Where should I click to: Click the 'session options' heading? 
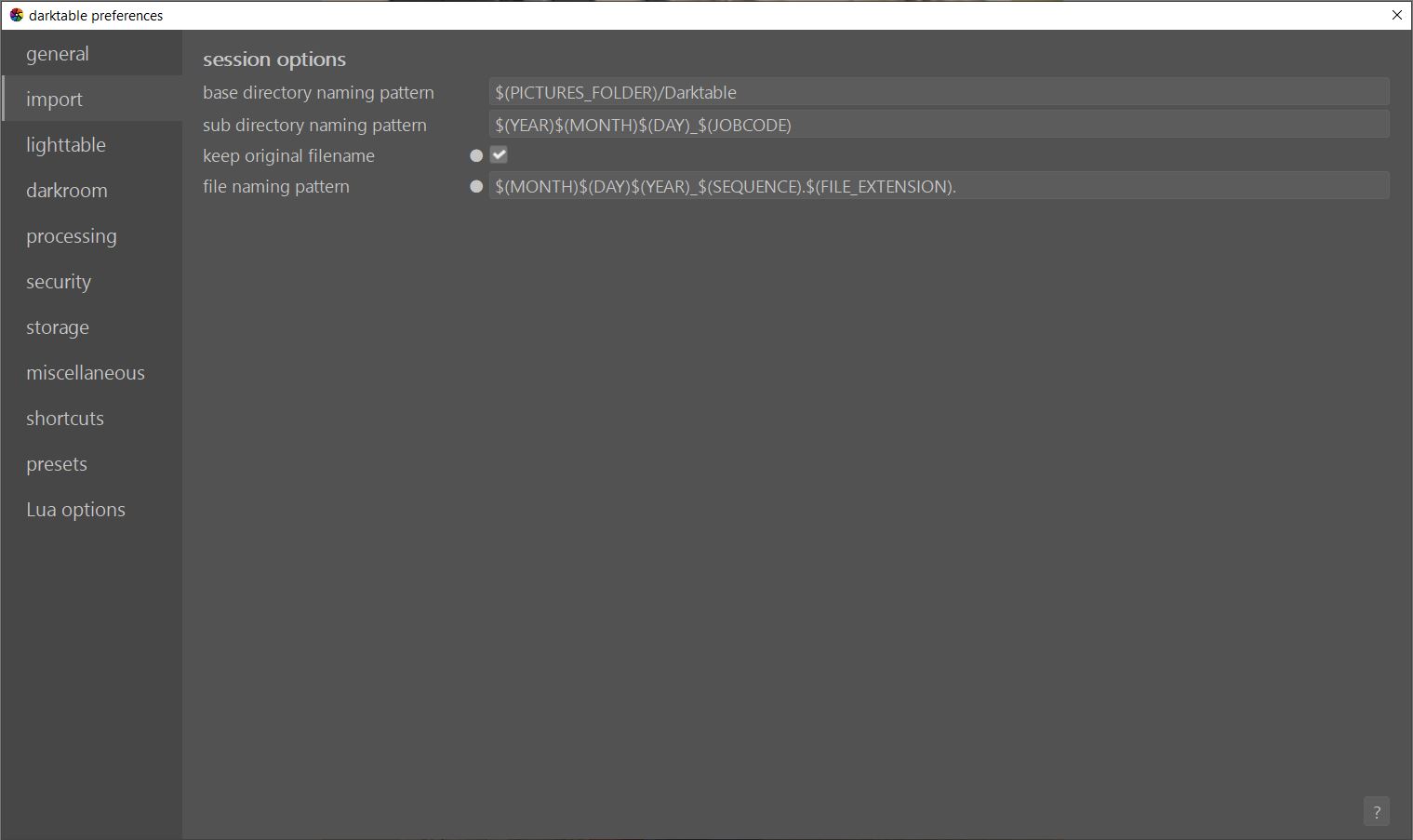pyautogui.click(x=274, y=60)
